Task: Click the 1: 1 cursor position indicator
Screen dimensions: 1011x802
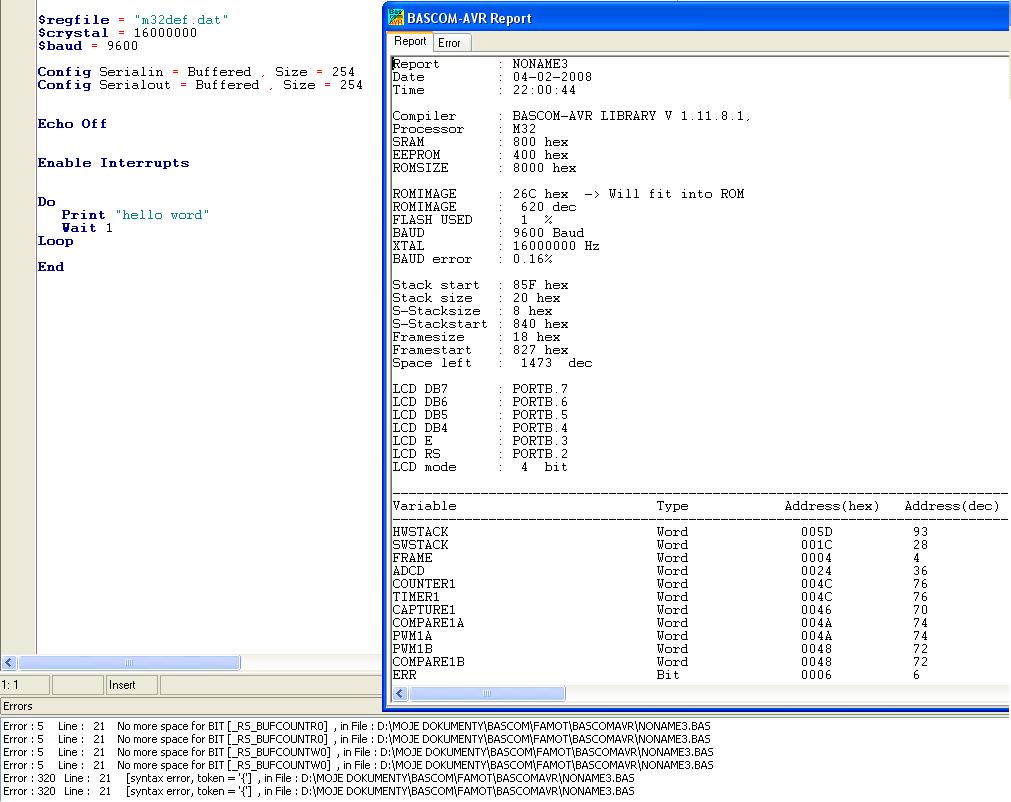Action: 25,685
